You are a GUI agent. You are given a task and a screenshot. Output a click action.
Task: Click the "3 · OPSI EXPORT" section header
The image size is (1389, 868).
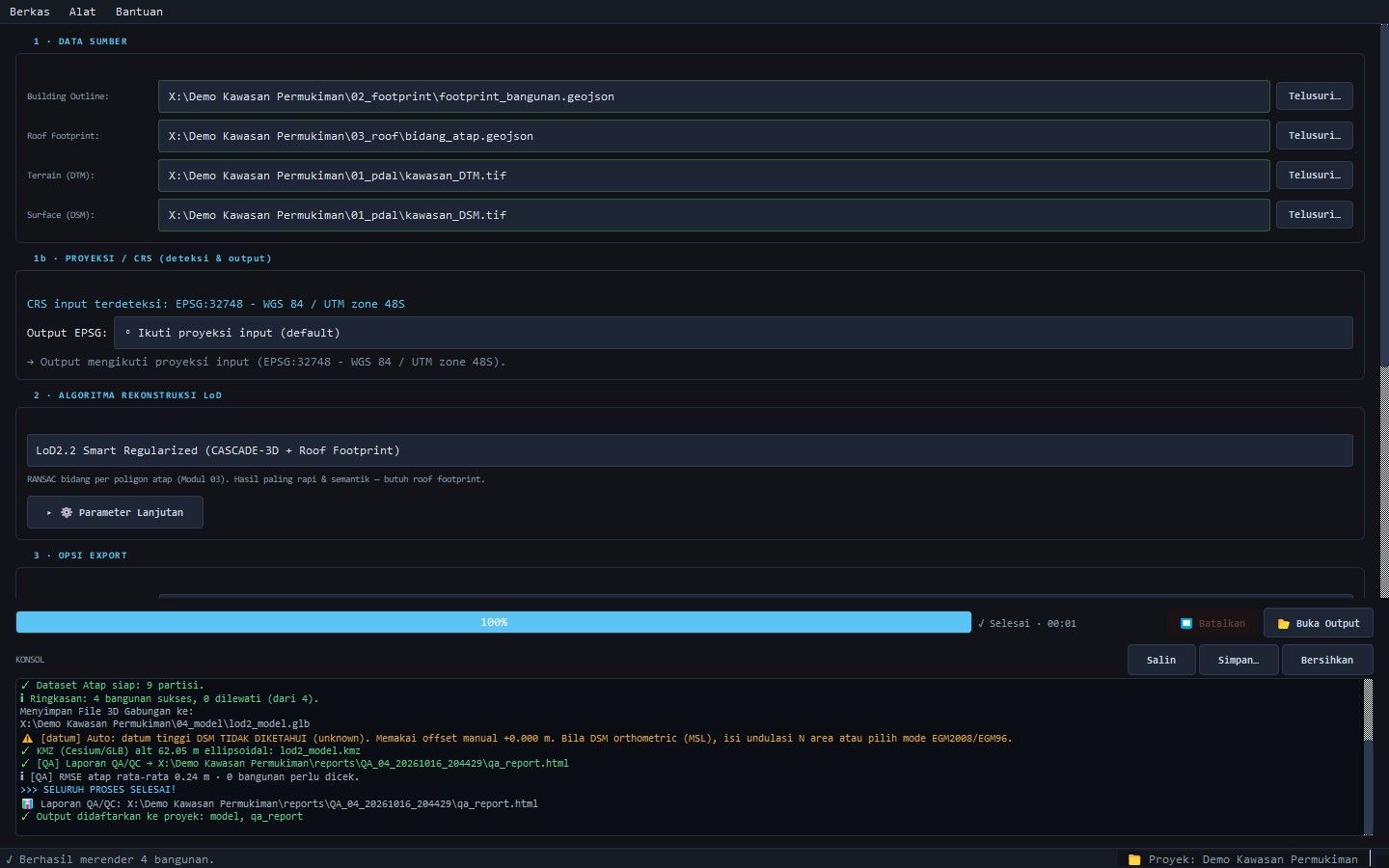click(x=80, y=556)
